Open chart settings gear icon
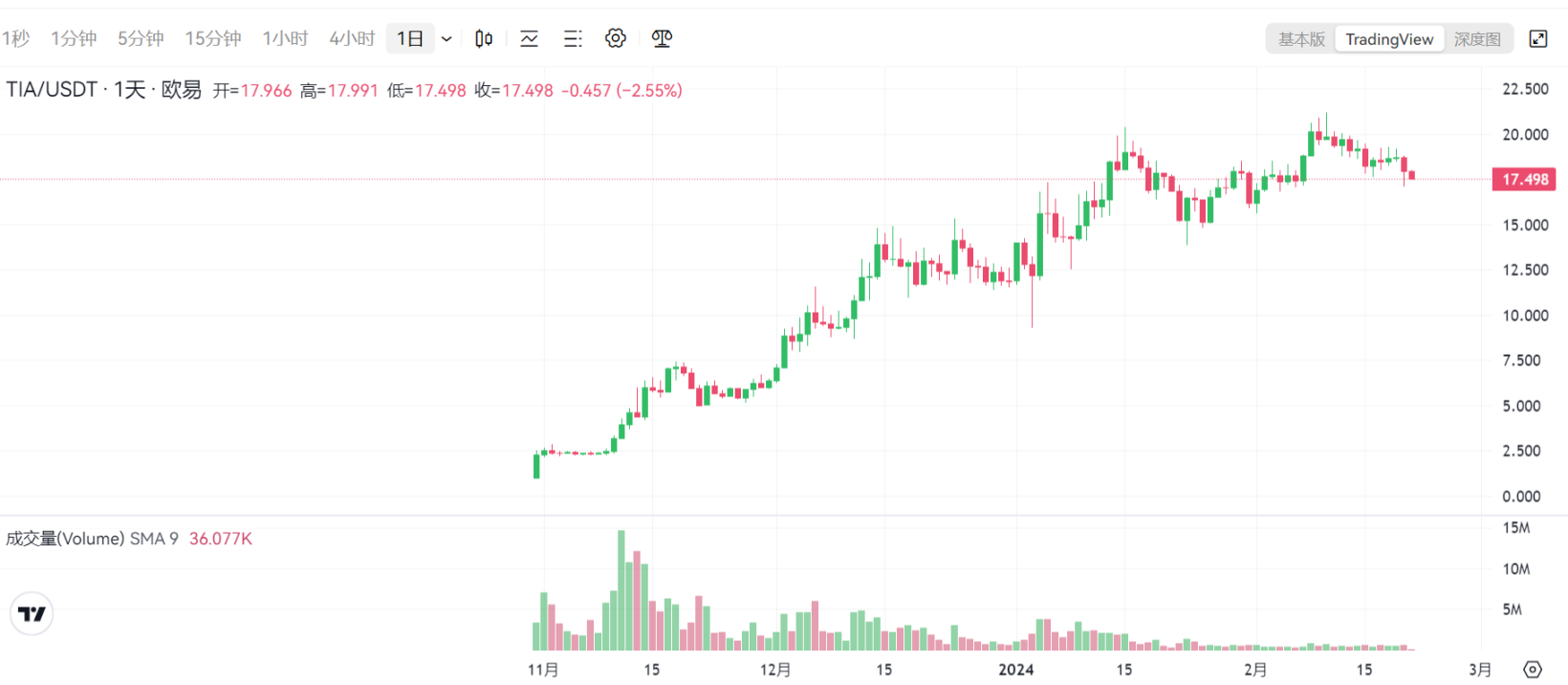Viewport: 1568px width, 685px height. pyautogui.click(x=616, y=38)
